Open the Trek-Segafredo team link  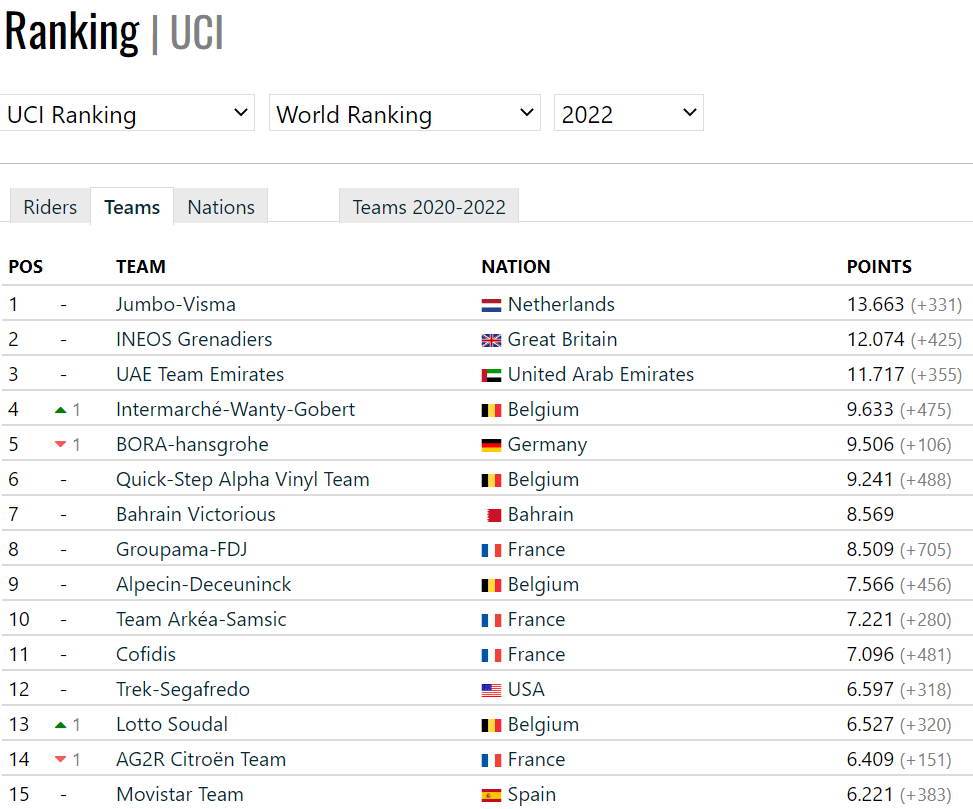(183, 689)
